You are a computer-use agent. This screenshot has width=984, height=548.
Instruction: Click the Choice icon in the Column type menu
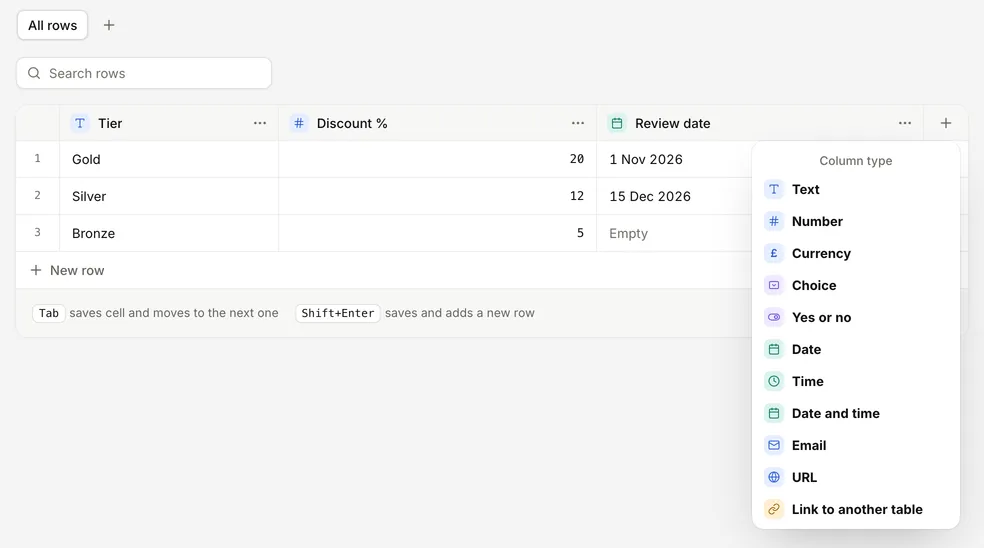pos(774,286)
